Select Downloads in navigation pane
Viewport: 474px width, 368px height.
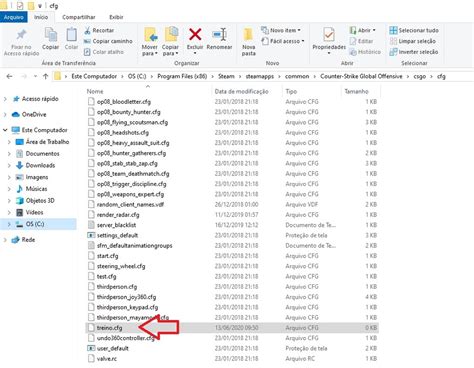point(40,165)
